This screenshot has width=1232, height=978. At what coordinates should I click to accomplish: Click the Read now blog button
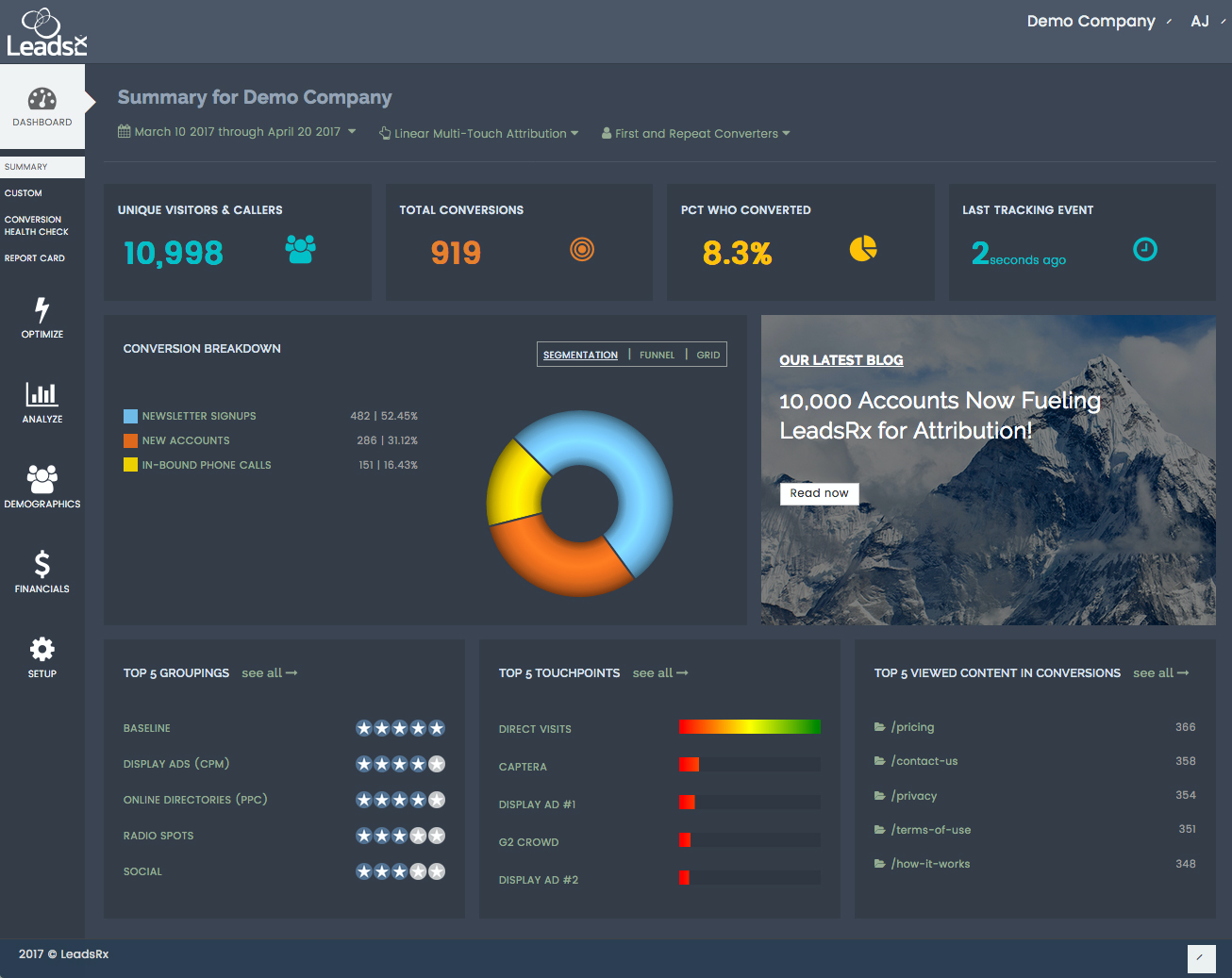(819, 493)
